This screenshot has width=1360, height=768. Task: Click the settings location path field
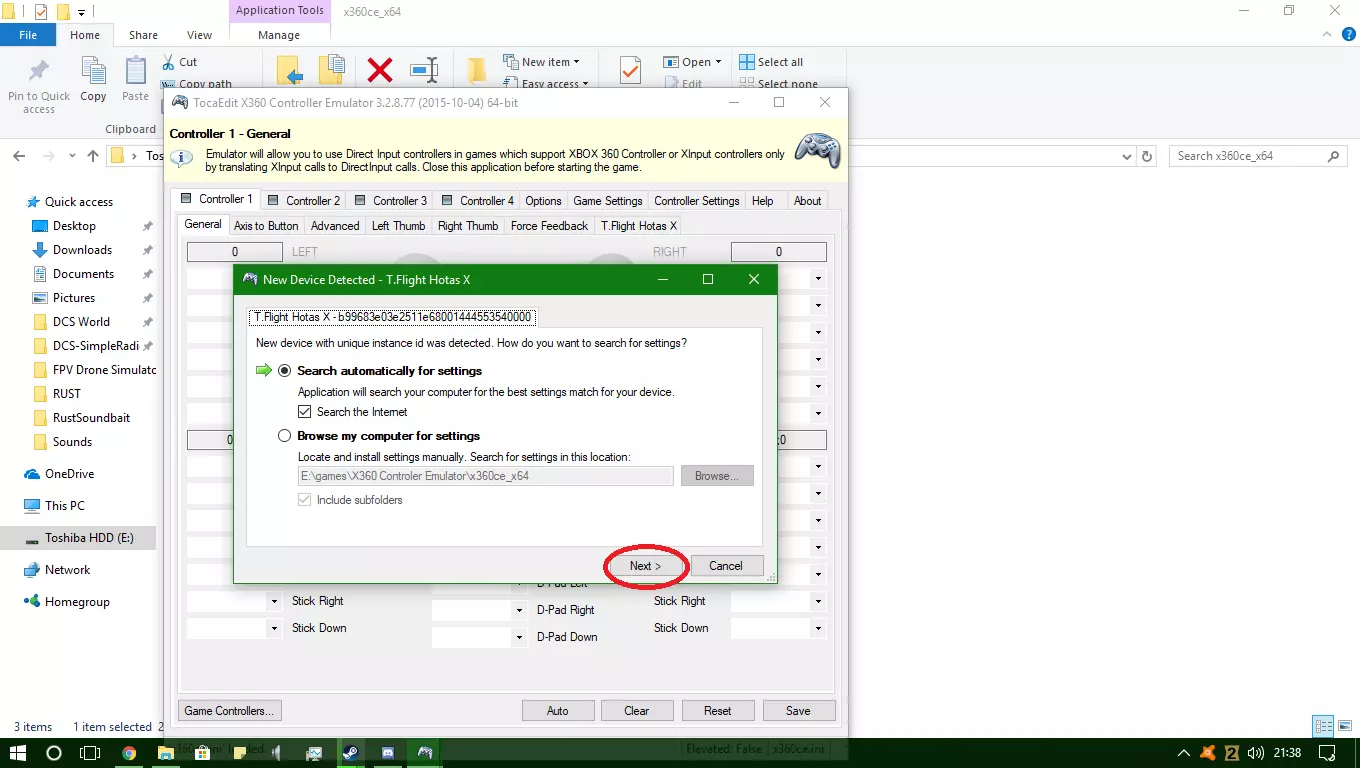(485, 476)
